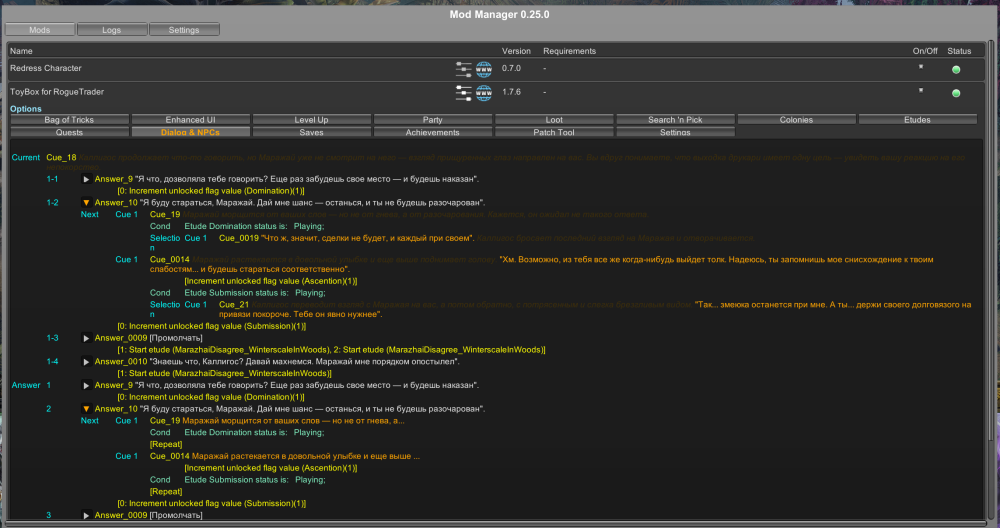This screenshot has width=1000, height=528.
Task: Collapse Answer_10 in Answer 2 row
Action: click(86, 409)
